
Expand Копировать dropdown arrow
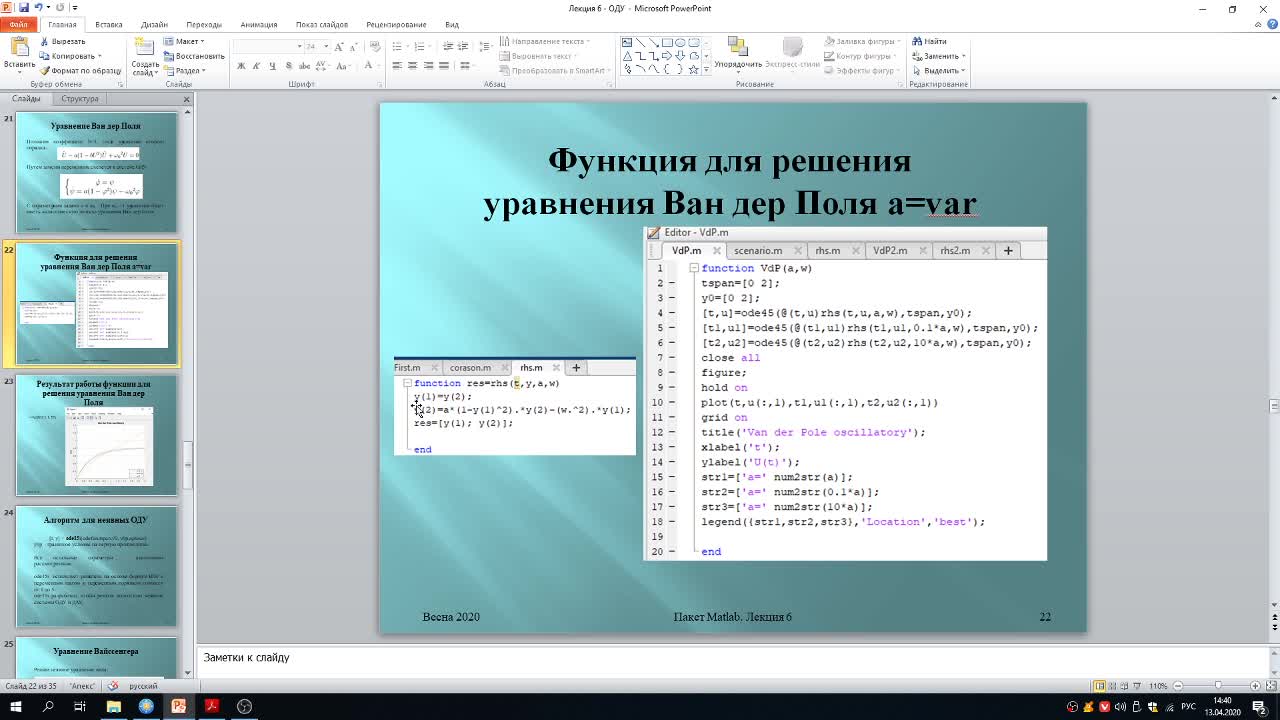pyautogui.click(x=99, y=56)
